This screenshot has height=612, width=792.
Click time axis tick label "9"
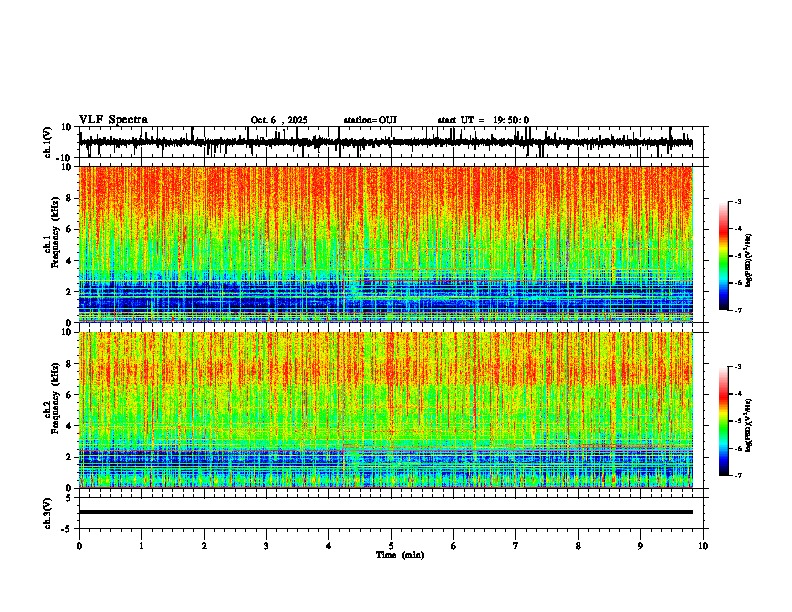pos(640,546)
